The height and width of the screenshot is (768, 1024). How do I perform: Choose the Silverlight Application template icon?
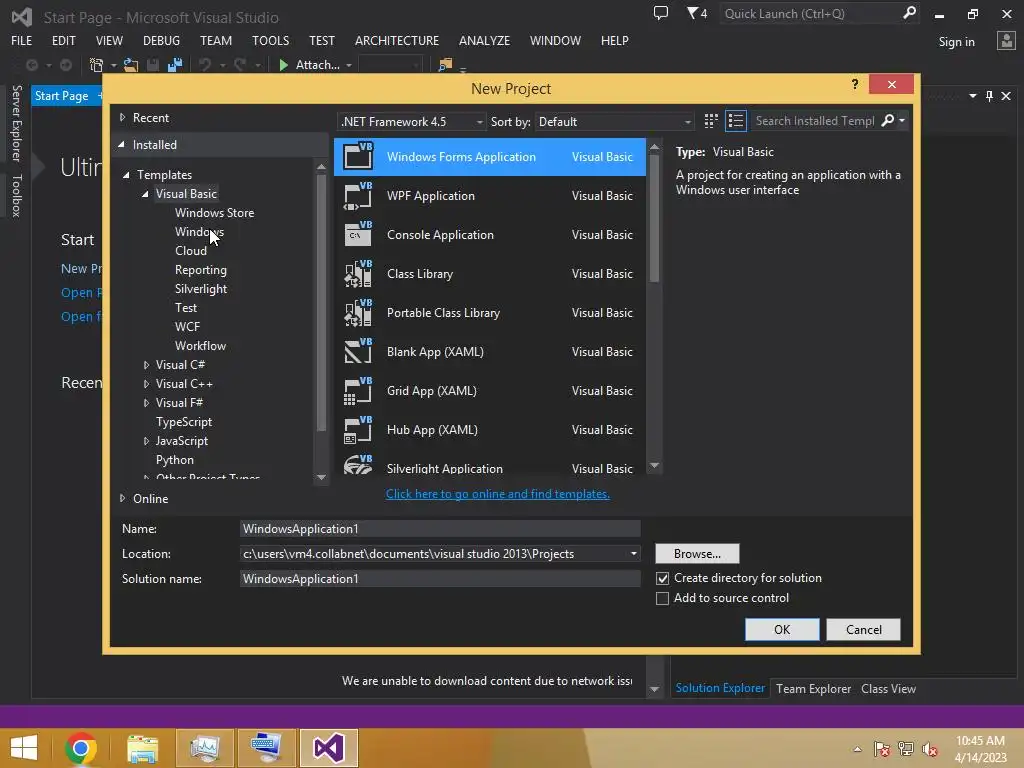(358, 464)
